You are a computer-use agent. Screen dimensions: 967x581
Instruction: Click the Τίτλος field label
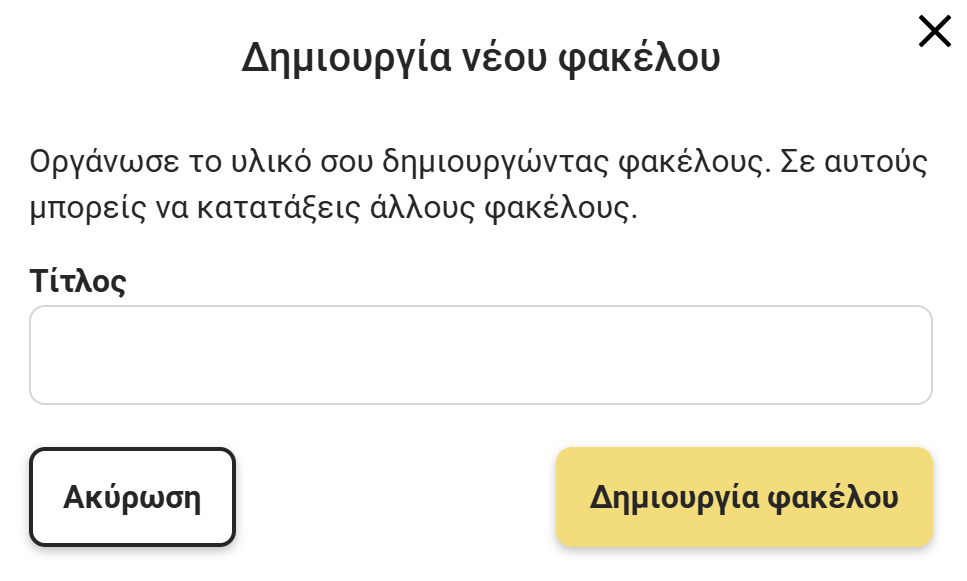click(x=78, y=280)
